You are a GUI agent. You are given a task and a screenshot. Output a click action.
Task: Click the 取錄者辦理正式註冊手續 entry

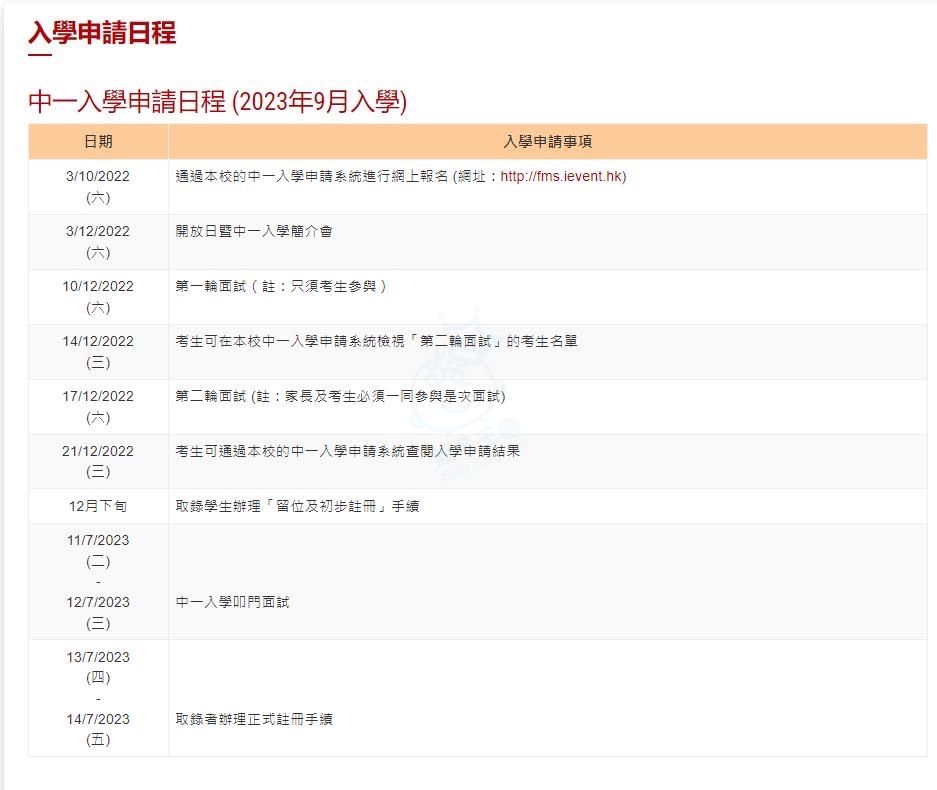[254, 719]
